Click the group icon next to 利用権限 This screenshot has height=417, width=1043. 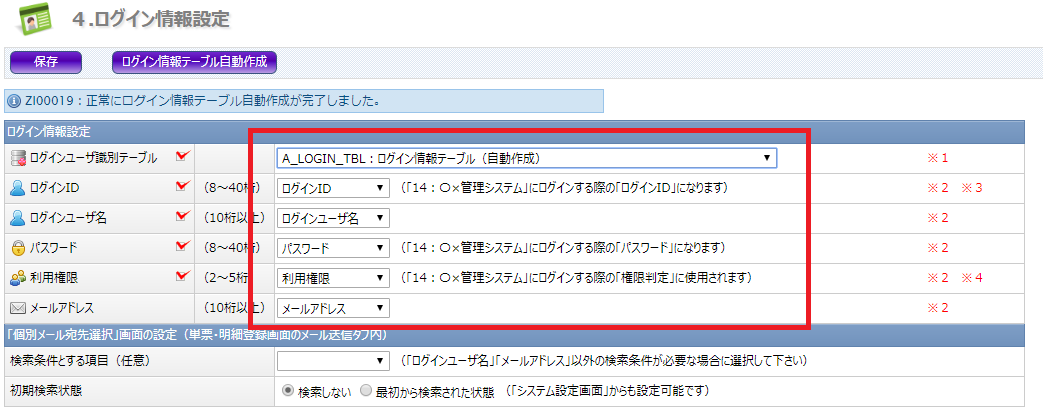pyautogui.click(x=16, y=278)
